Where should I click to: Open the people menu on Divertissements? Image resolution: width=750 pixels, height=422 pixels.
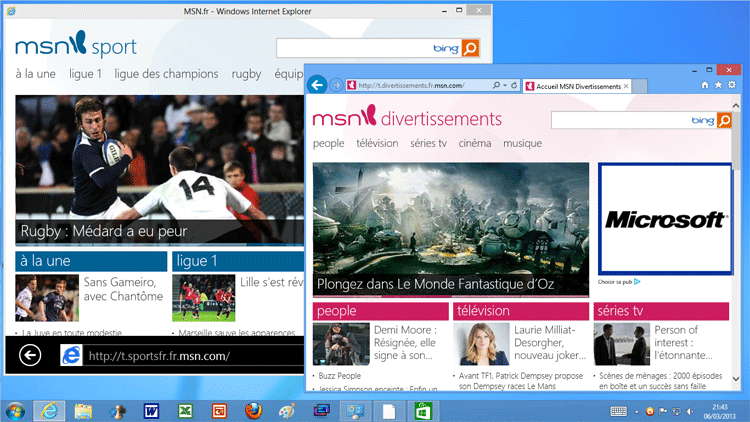(x=329, y=143)
